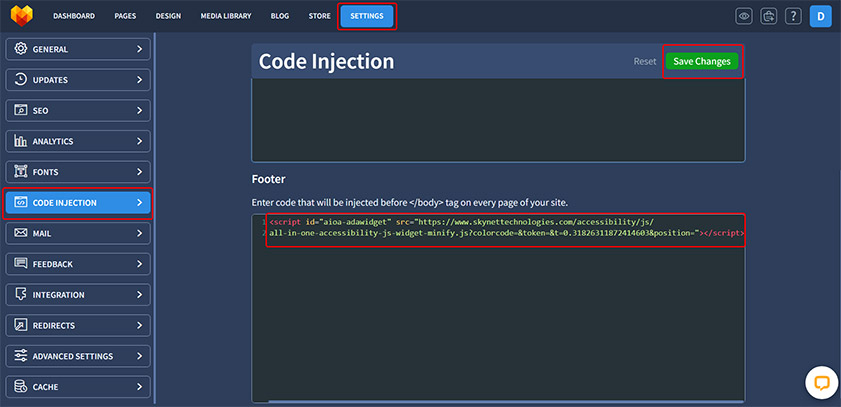The height and width of the screenshot is (407, 841).
Task: Expand the Feedback chevron arrow
Action: 139,264
